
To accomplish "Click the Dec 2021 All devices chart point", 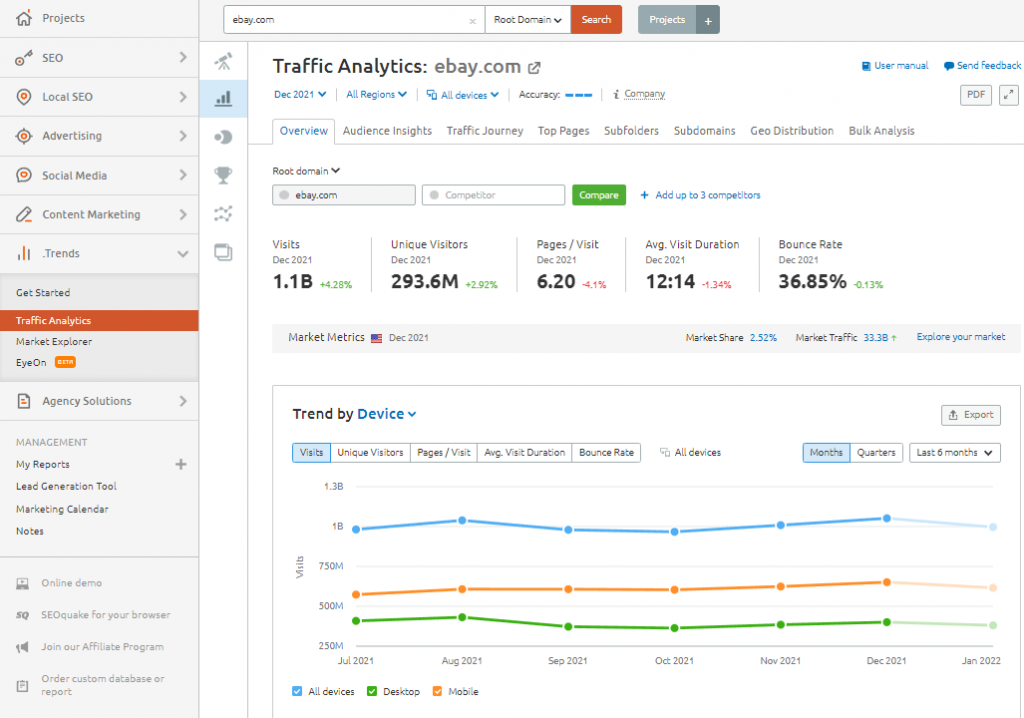I will 886,518.
